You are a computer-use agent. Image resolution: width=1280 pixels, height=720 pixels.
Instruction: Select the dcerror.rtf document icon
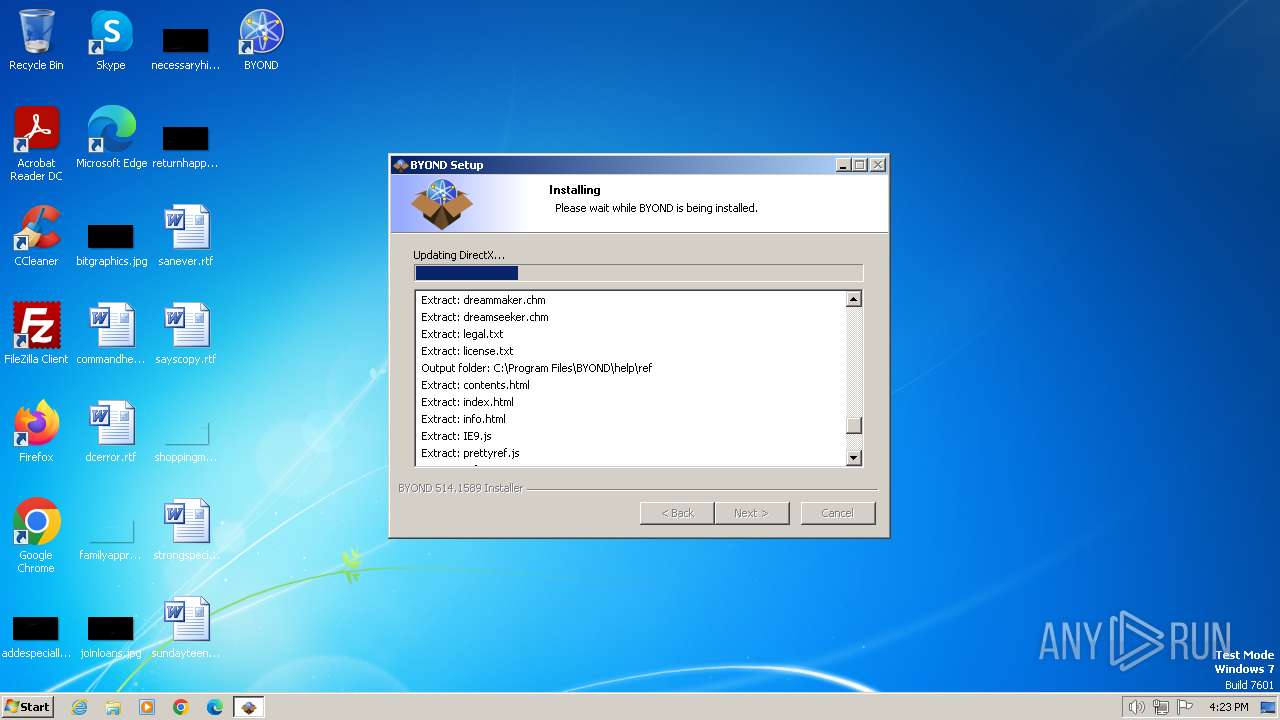coord(111,432)
